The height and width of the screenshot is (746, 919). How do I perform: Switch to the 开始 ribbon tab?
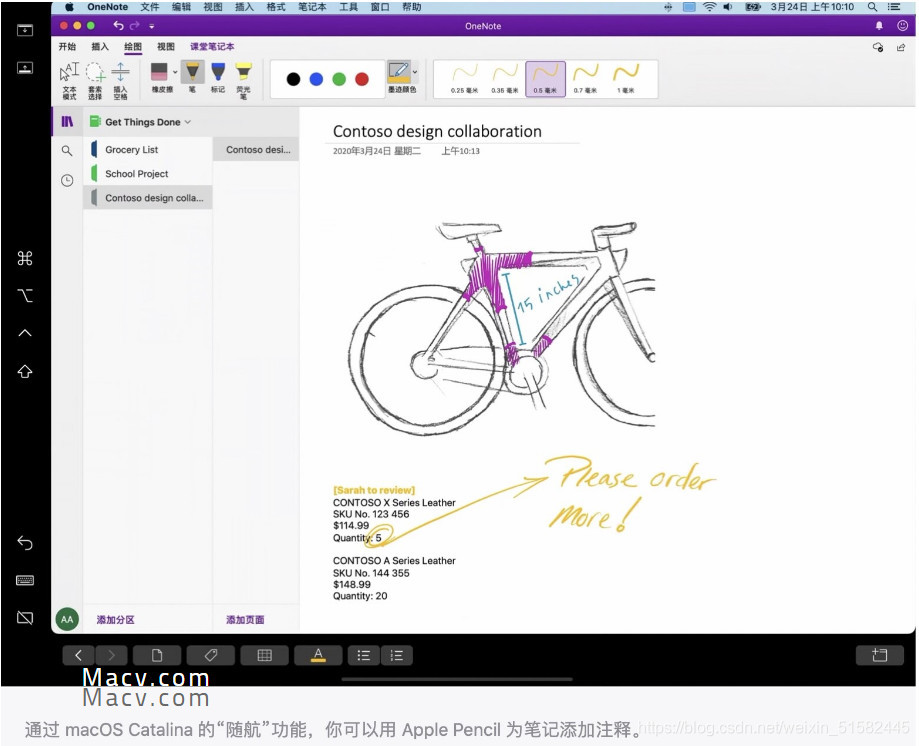(67, 46)
